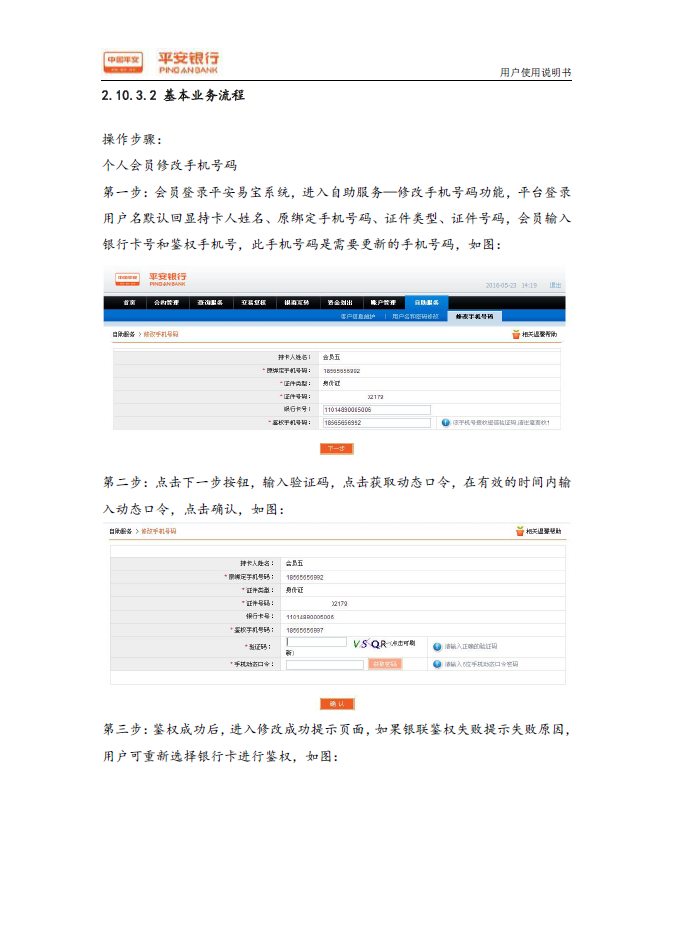Click help pot icon in the bank-card entry form
Viewport: 673px width, 951px height.
(x=516, y=334)
